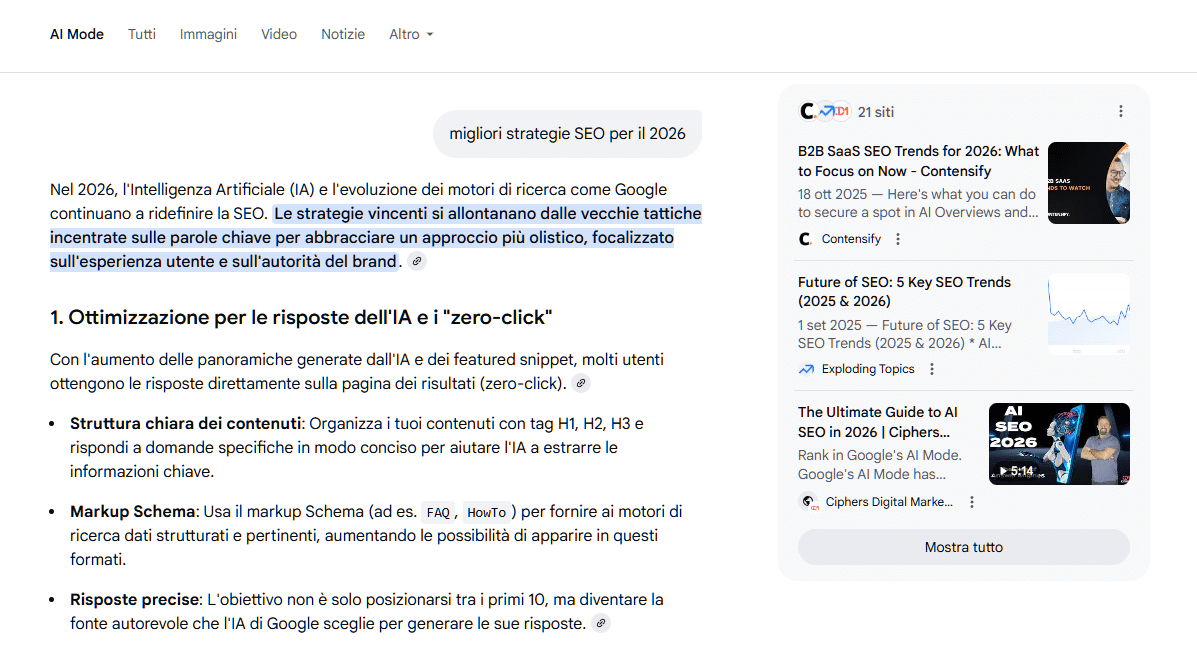The image size is (1197, 660).
Task: Click the link icon after 'Risposte precise' bullet
Action: point(600,624)
